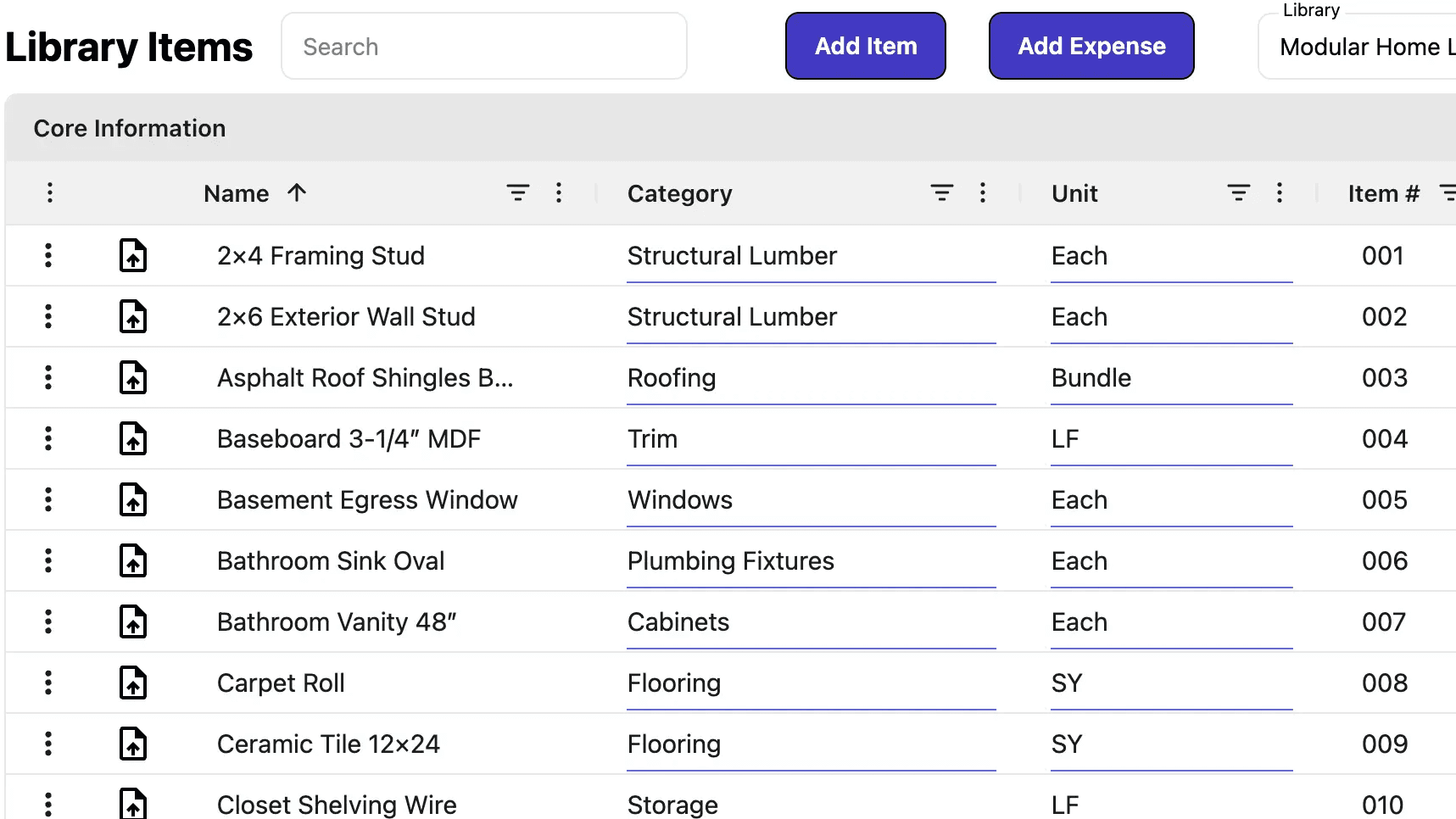Viewport: 1456px width, 819px height.
Task: Click the sort arrow next to Name
Action: click(297, 192)
